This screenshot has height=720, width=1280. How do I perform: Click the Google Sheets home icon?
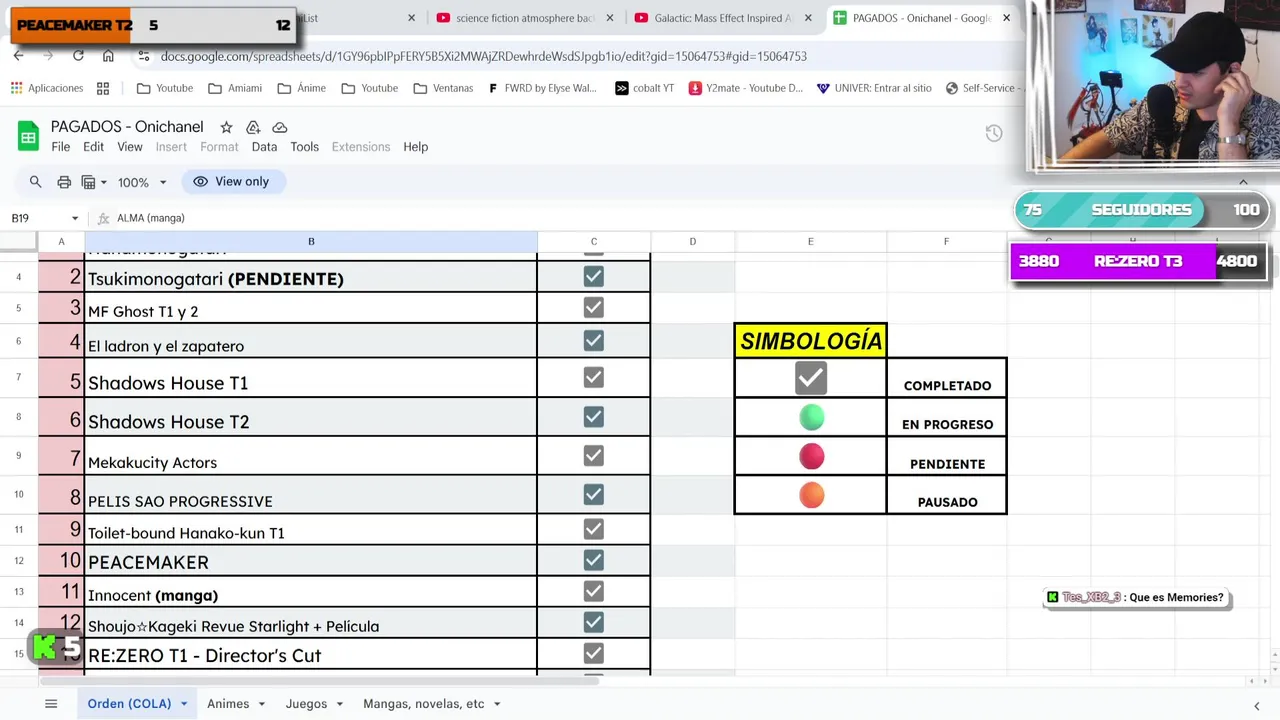pyautogui.click(x=28, y=136)
